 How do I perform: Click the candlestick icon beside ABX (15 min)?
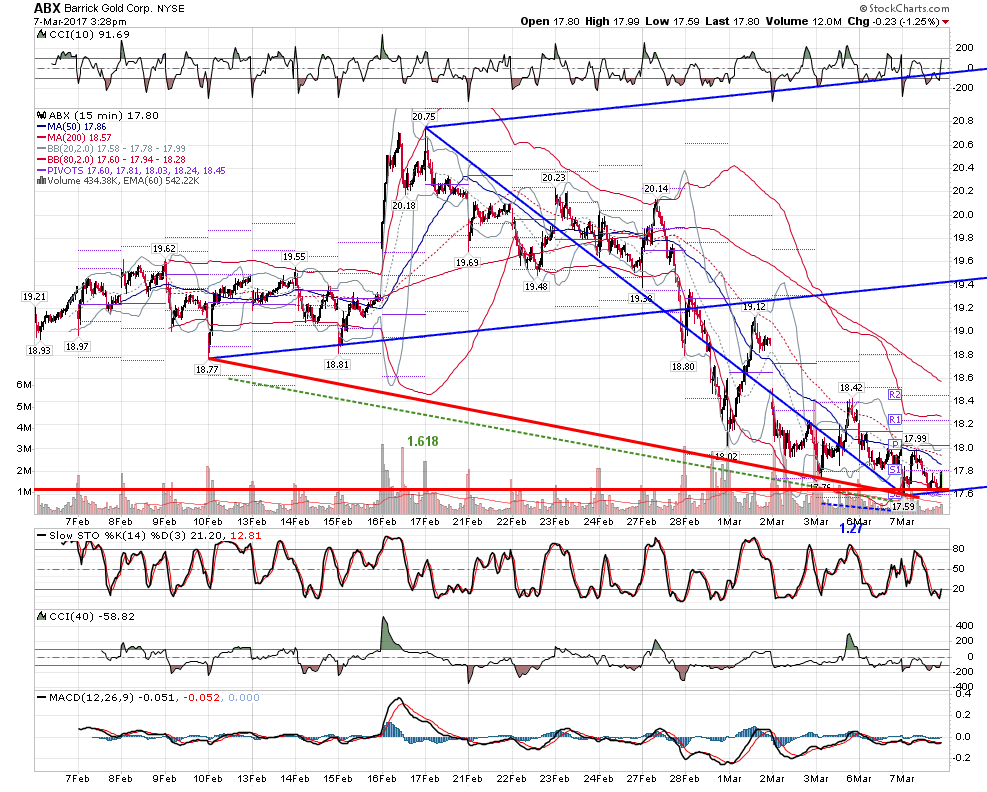(42, 115)
